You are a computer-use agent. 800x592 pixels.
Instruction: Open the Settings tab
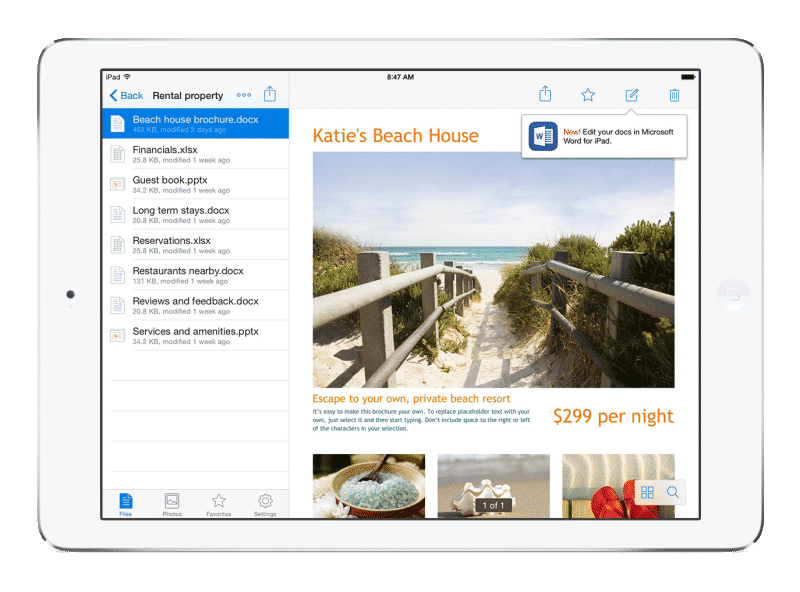[265, 504]
